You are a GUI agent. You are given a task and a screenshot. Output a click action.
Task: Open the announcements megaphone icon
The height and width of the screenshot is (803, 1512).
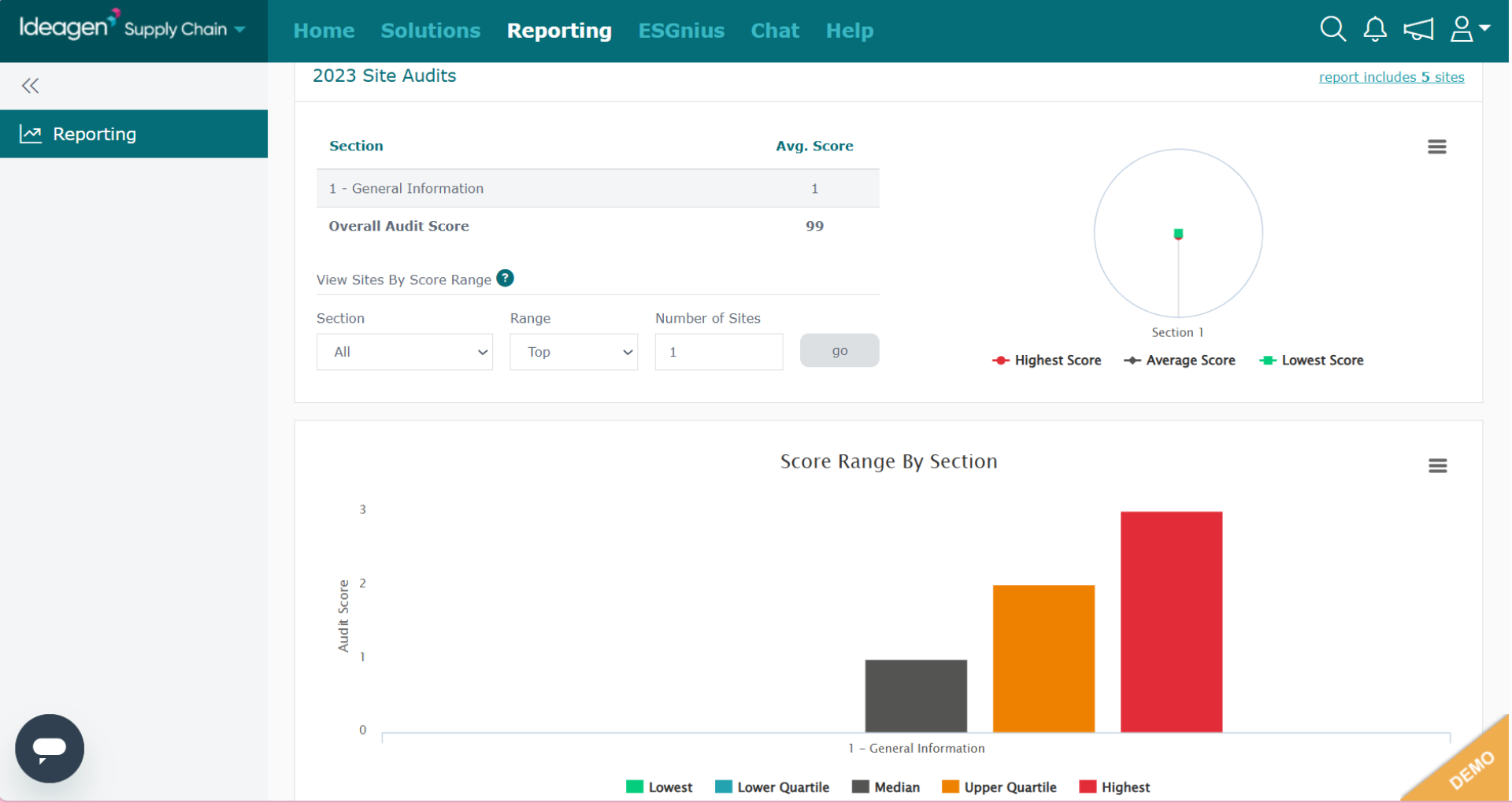pos(1418,30)
